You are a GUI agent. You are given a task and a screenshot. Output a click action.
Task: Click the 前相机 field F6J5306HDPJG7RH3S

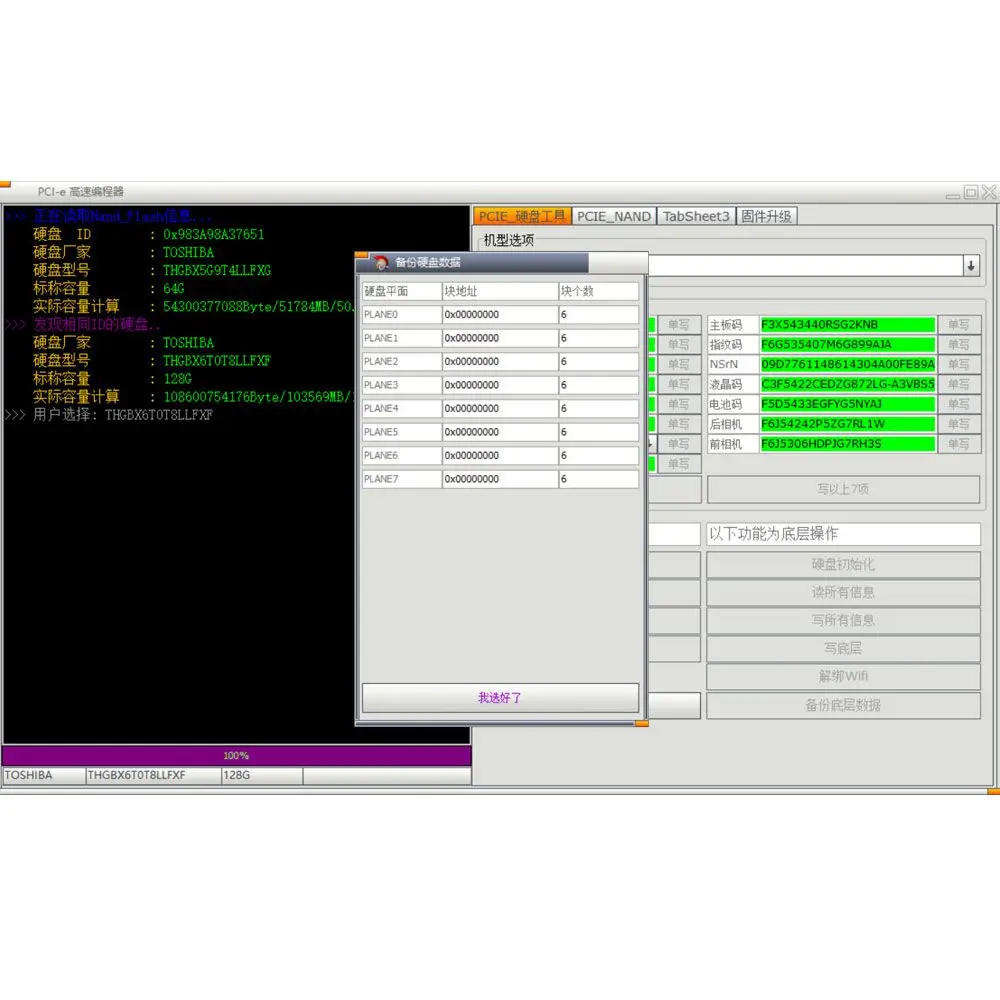(x=848, y=444)
